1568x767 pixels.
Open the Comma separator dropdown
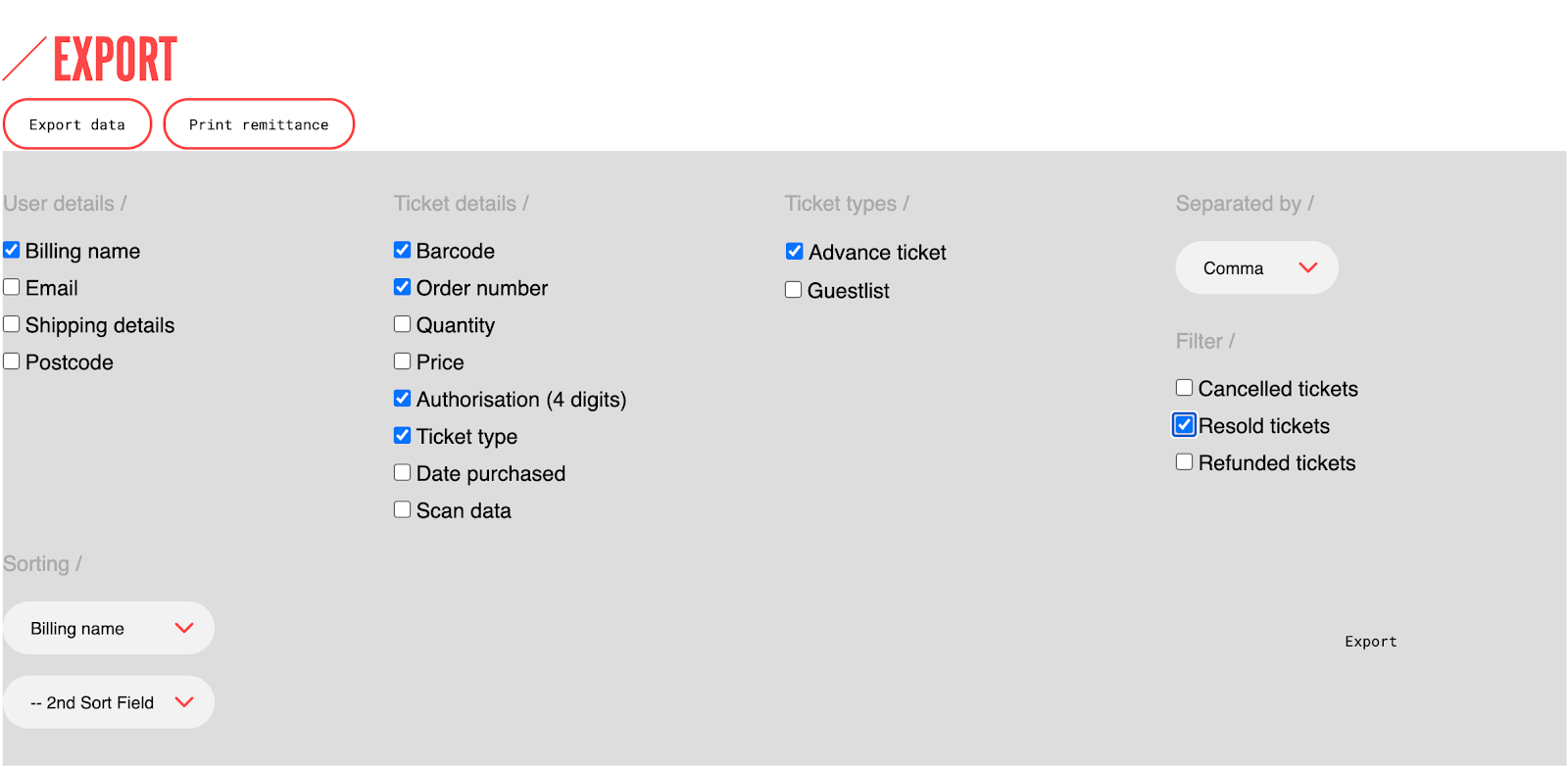[x=1256, y=267]
